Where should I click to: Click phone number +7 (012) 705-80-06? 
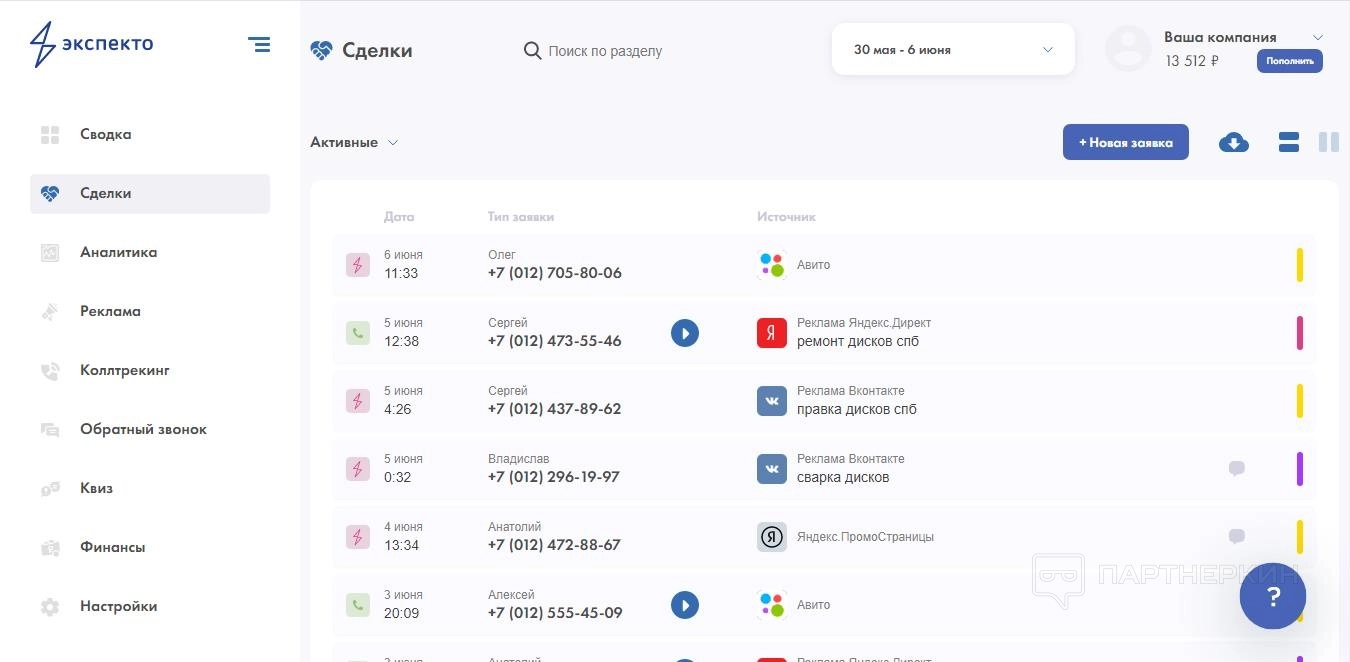[x=555, y=273]
